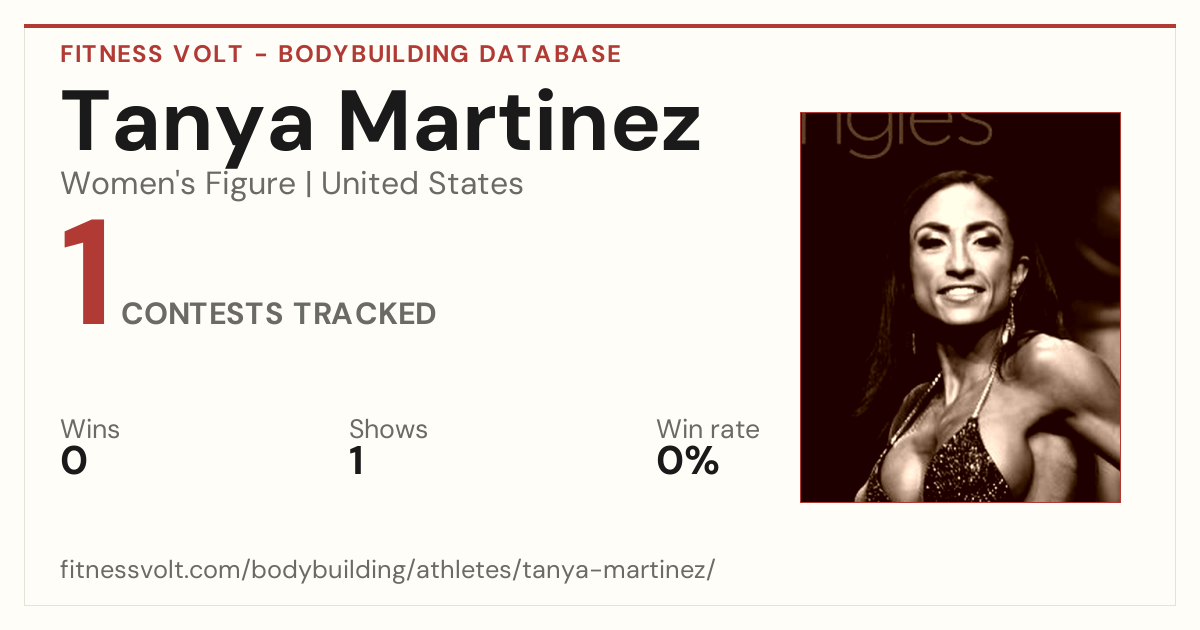Click the Wins label
The width and height of the screenshot is (1200, 630).
tap(90, 430)
